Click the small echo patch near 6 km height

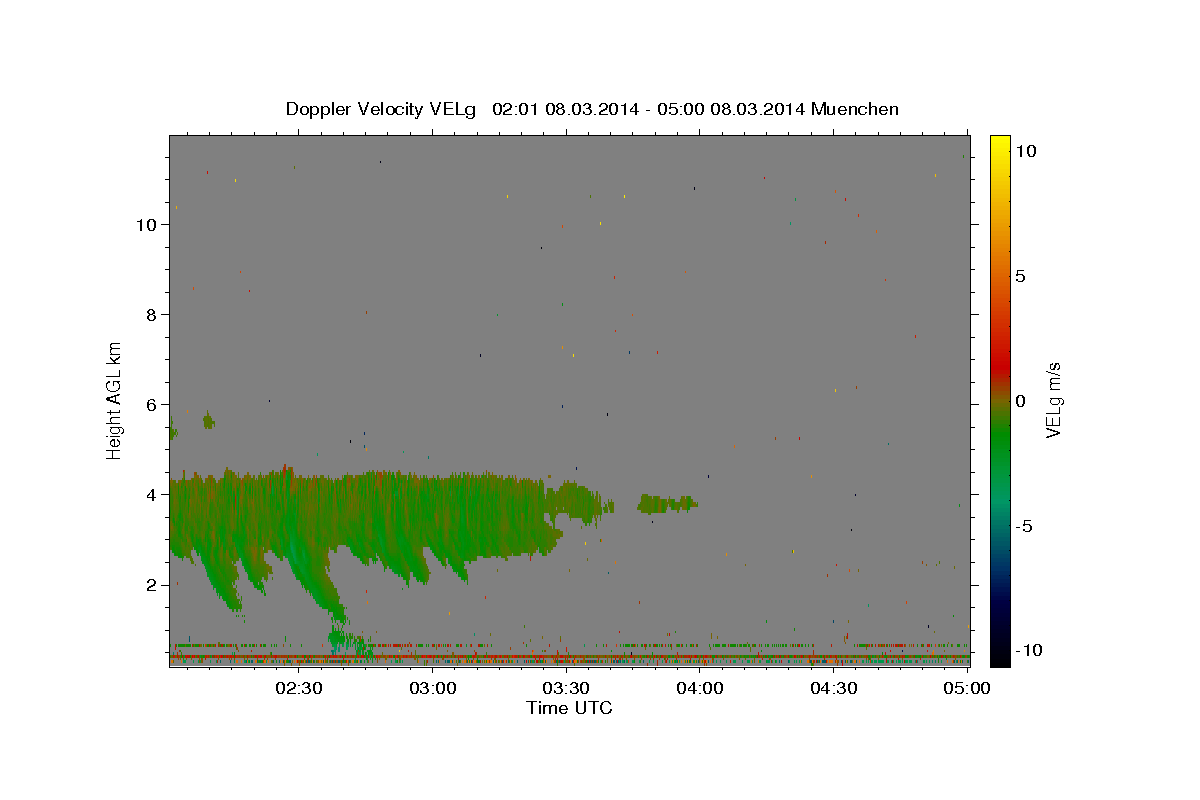(208, 420)
